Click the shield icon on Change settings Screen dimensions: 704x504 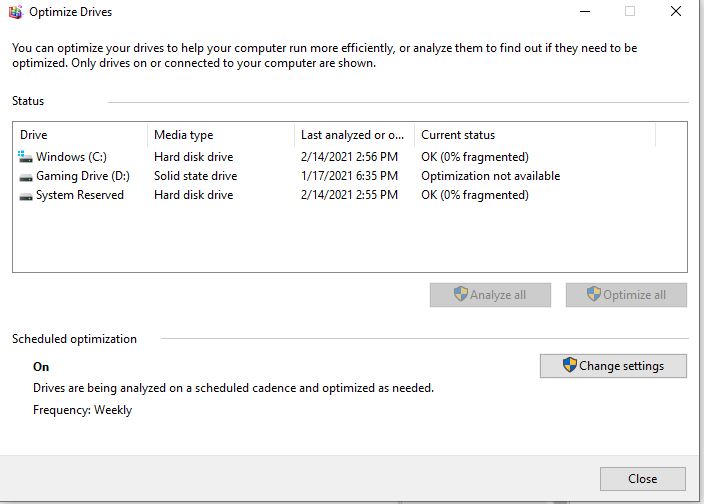click(x=569, y=365)
